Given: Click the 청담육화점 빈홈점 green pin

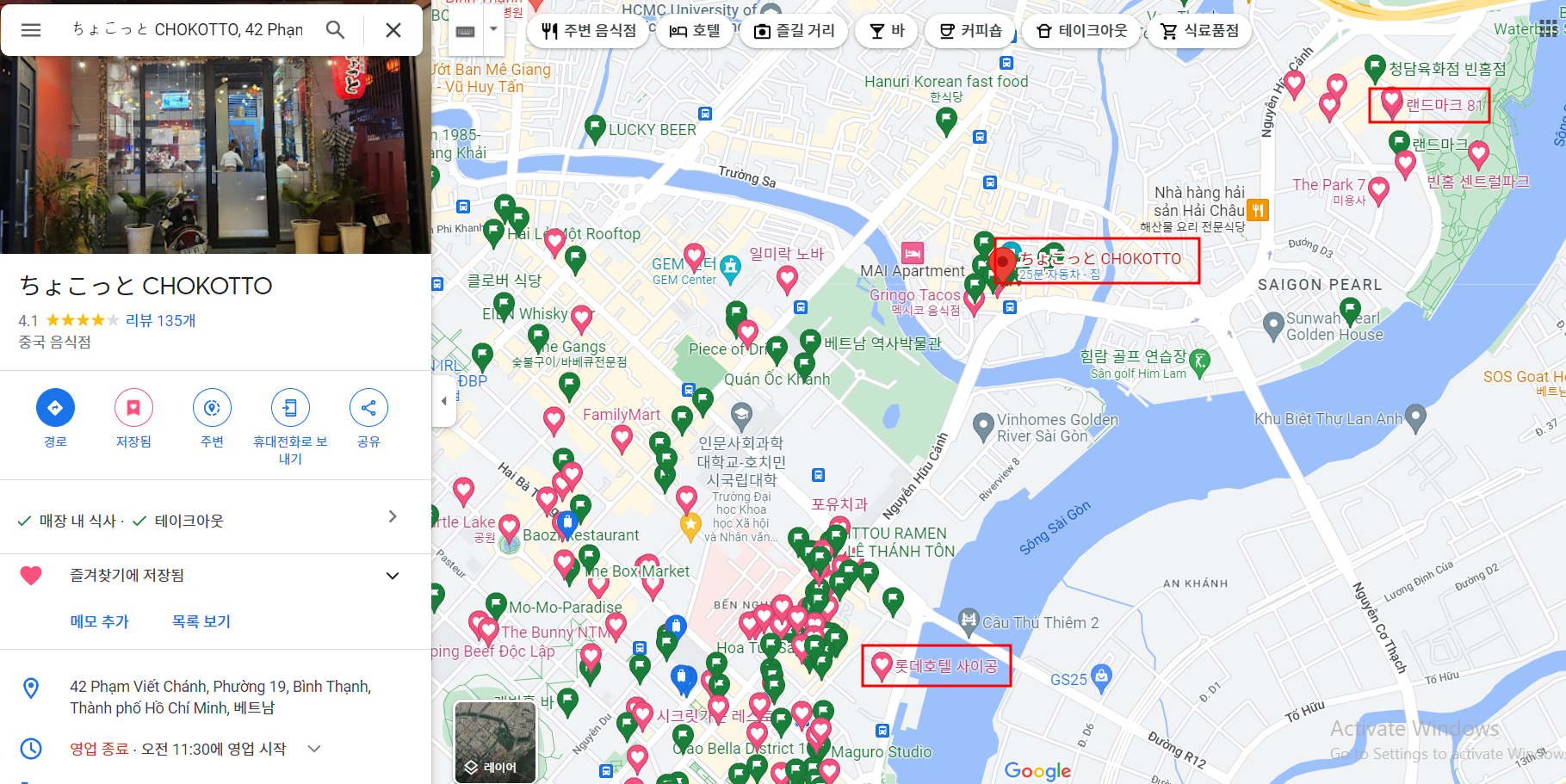Looking at the screenshot, I should click(1376, 69).
